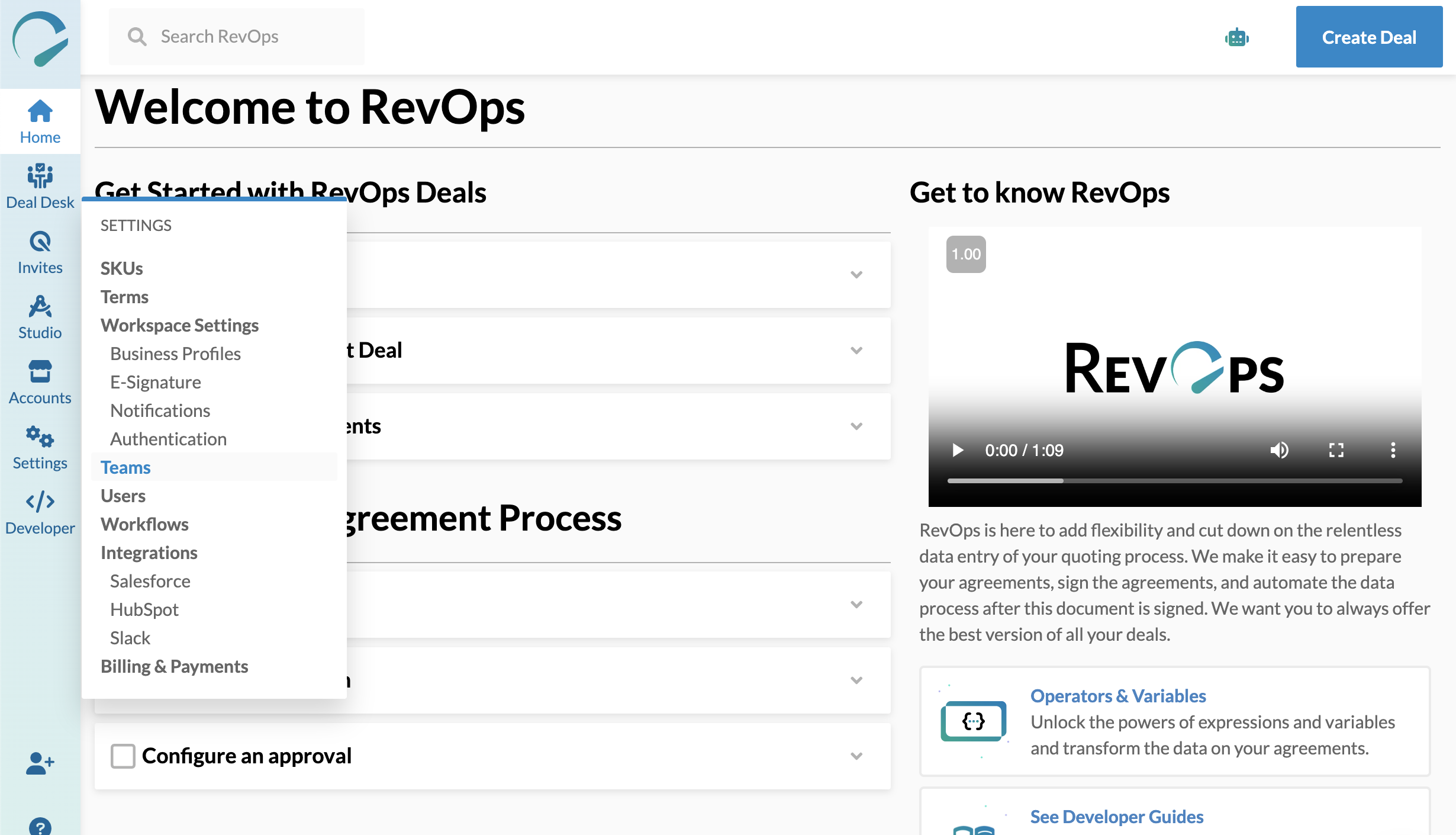Open the chatbot assistant icon
The image size is (1456, 835).
tap(1237, 37)
